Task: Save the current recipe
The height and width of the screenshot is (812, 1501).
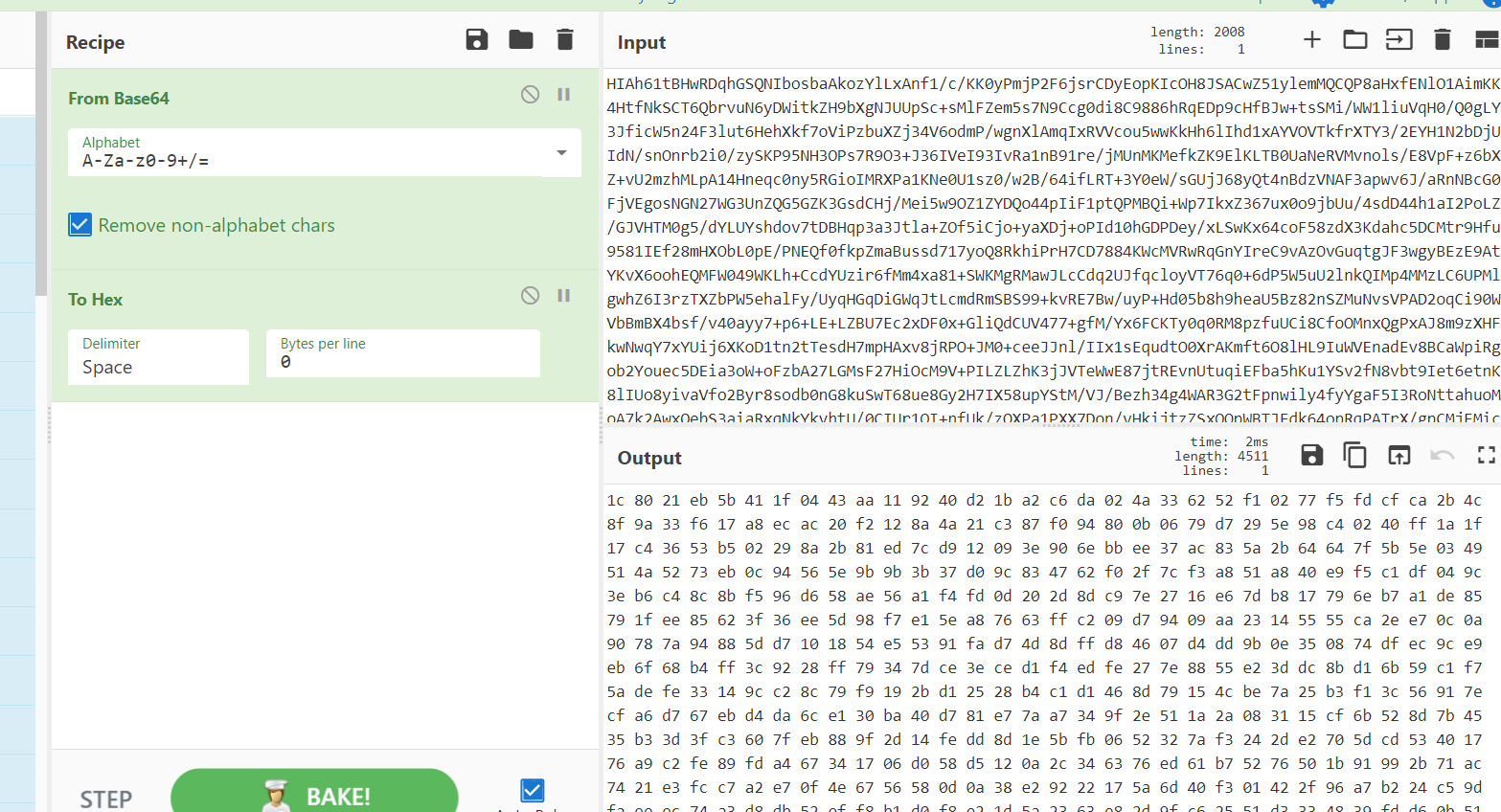Action: point(477,39)
